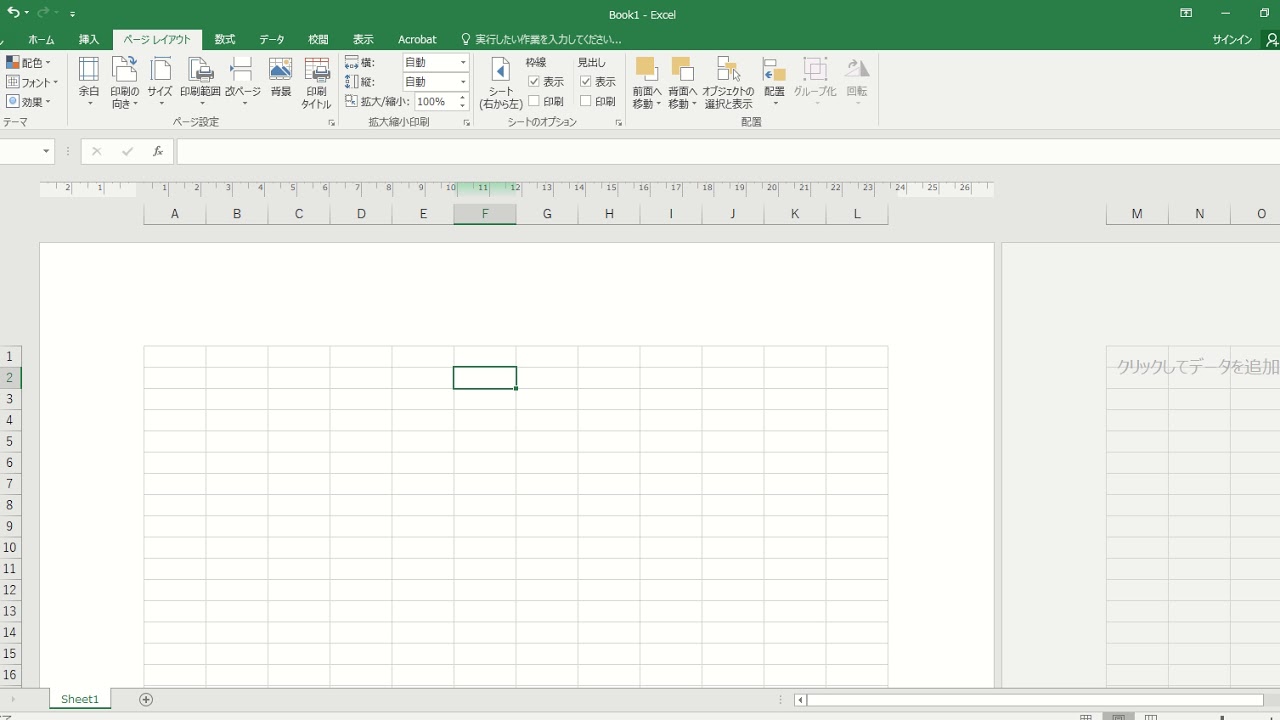1280x720 pixels.
Task: Click the Undo arrow in quick access toolbar
Action: (x=13, y=13)
